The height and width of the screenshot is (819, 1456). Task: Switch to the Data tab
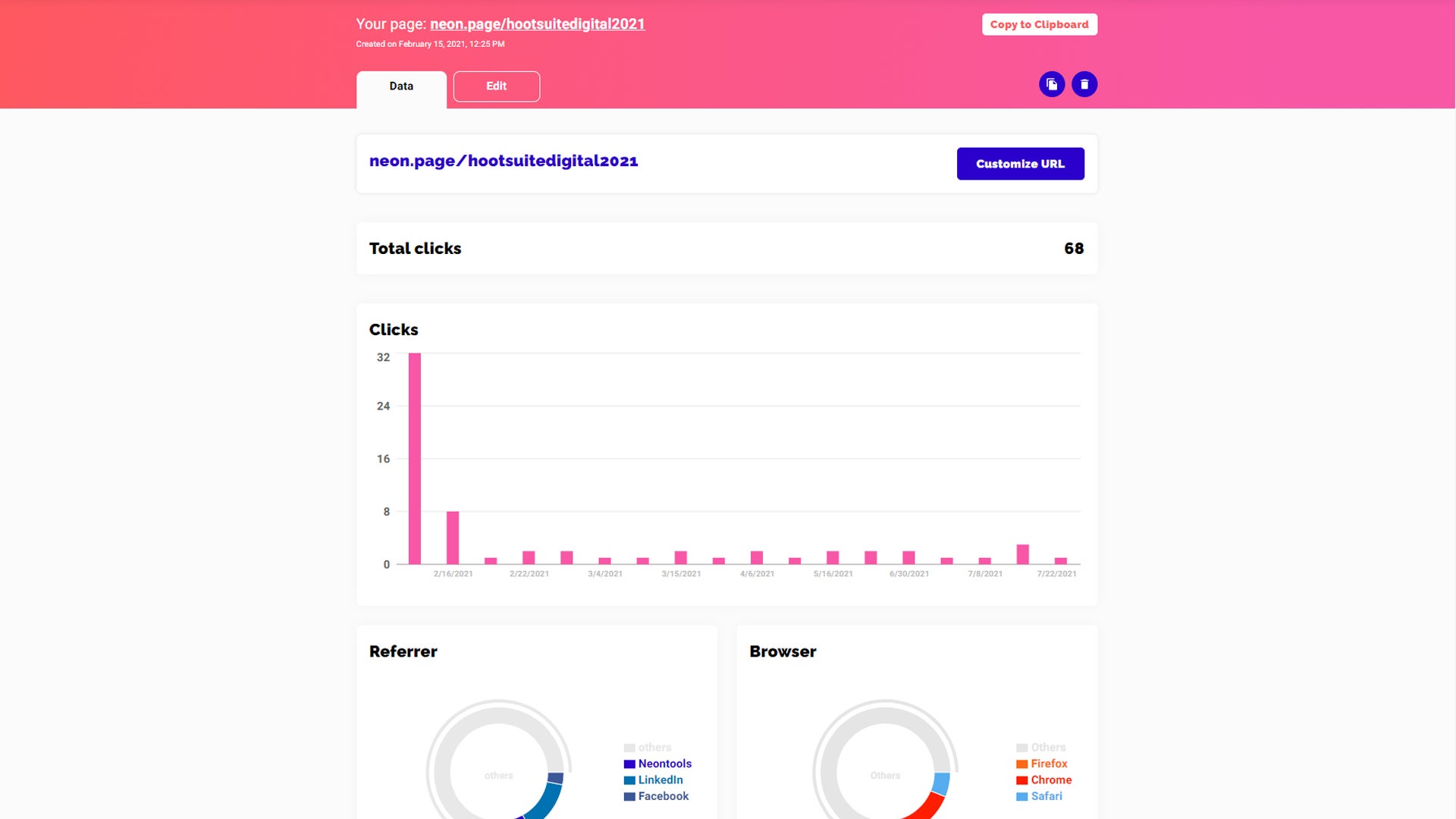click(x=401, y=86)
